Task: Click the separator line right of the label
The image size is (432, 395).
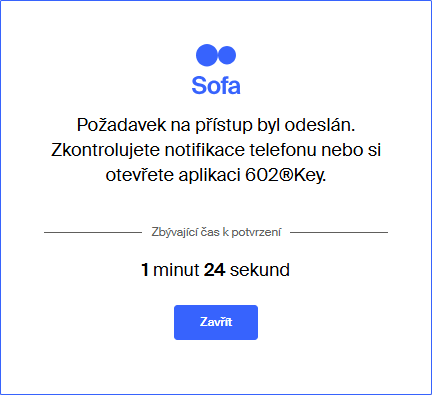Action: 339,232
